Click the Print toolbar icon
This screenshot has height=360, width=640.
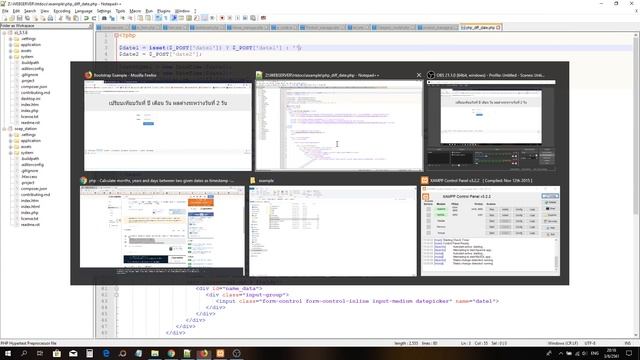coord(51,18)
